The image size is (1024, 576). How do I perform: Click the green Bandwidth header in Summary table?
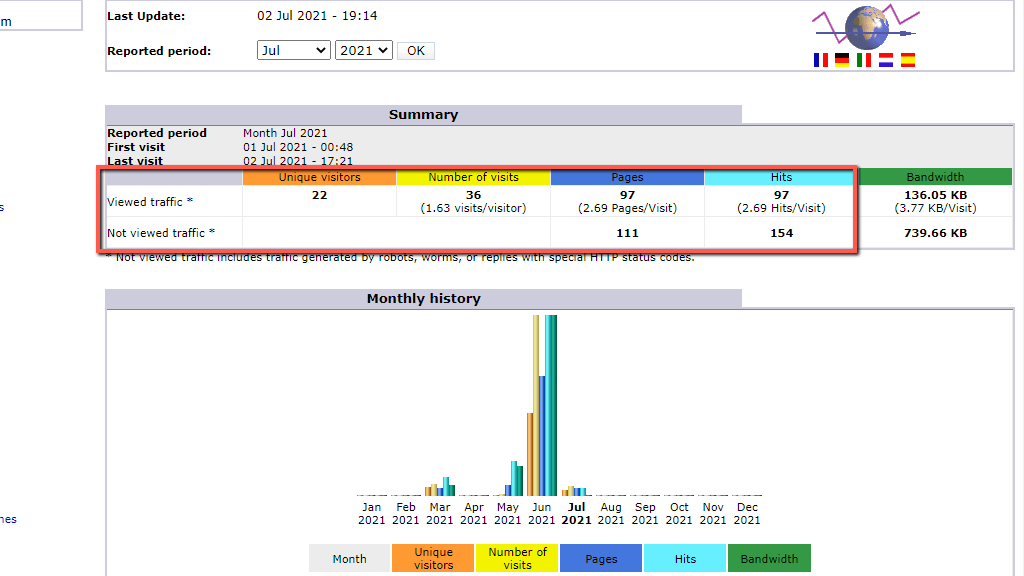coord(935,177)
